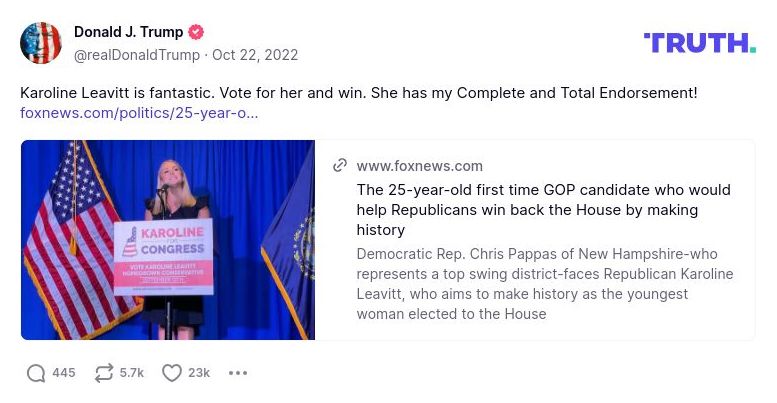The width and height of the screenshot is (777, 403).
Task: Click the Karoline Leavitt endorsement post text
Action: pos(358,93)
